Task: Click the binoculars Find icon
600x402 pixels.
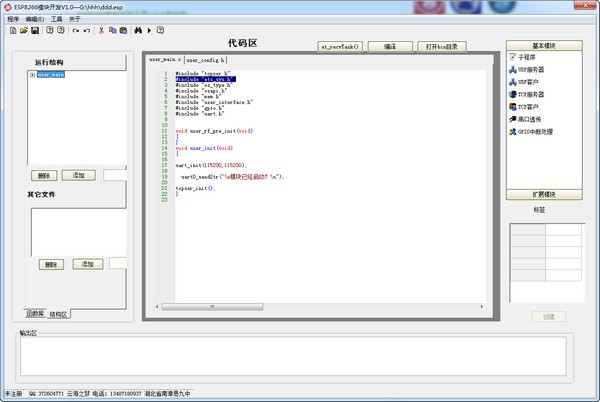Action: pyautogui.click(x=139, y=31)
